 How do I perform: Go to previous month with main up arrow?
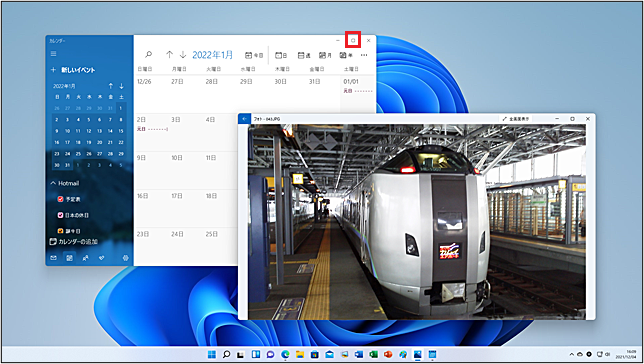169,54
